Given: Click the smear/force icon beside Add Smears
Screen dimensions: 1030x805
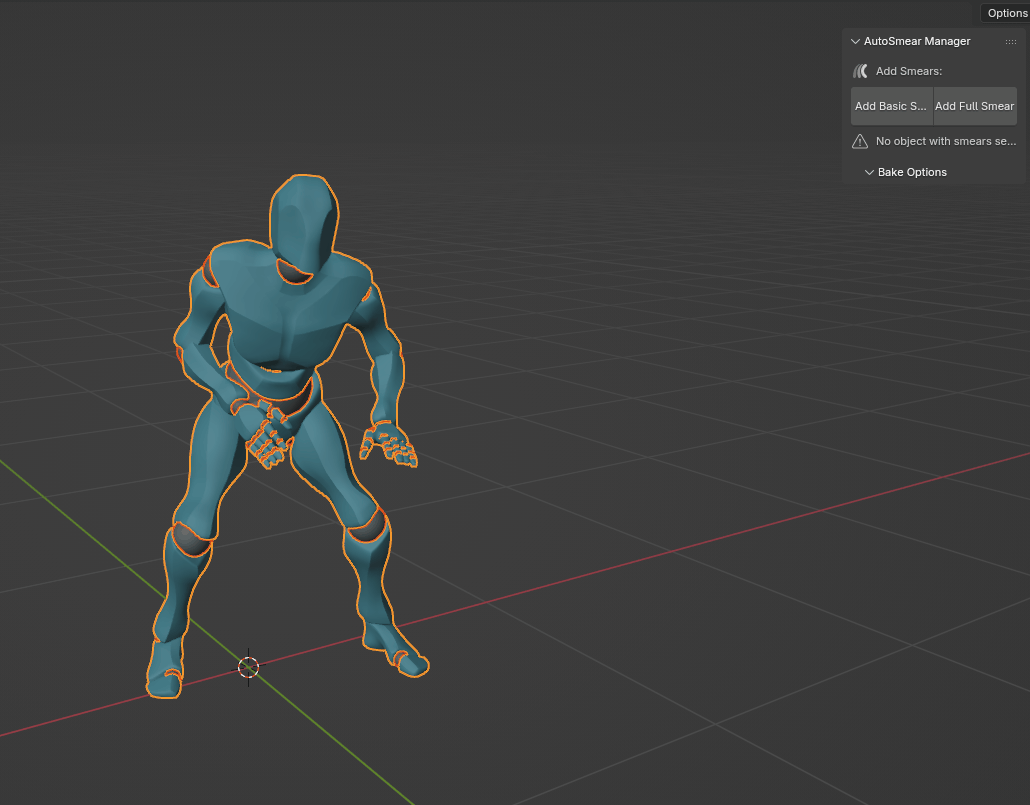Looking at the screenshot, I should coord(860,71).
